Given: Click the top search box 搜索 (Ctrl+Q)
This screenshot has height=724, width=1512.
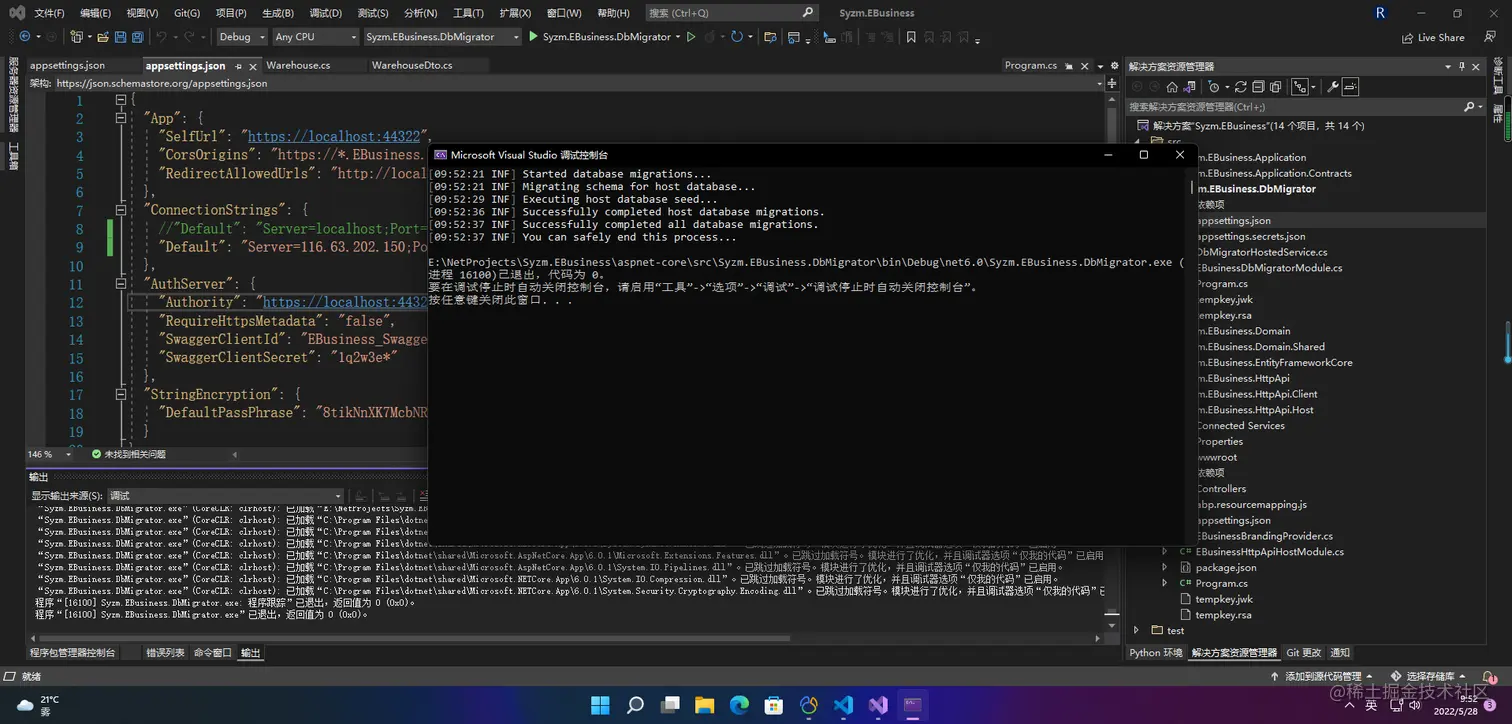Looking at the screenshot, I should tap(731, 13).
